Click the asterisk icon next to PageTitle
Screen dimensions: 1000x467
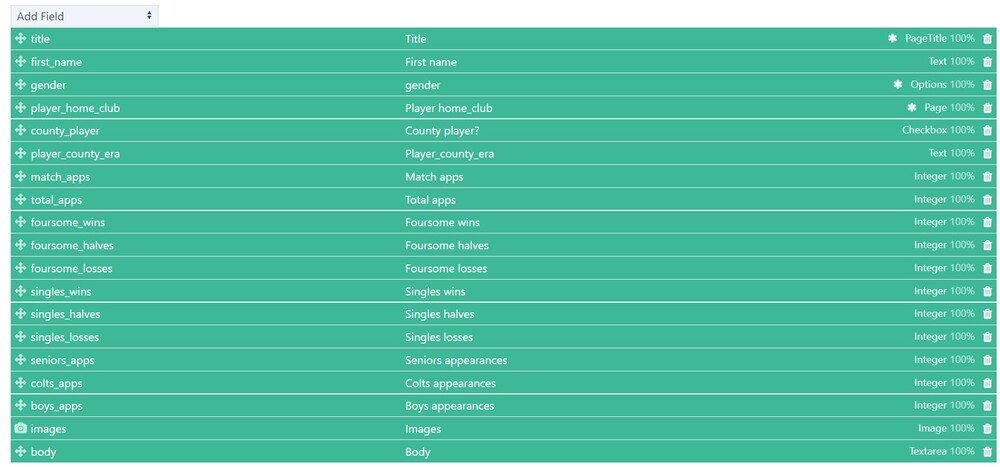[893, 39]
